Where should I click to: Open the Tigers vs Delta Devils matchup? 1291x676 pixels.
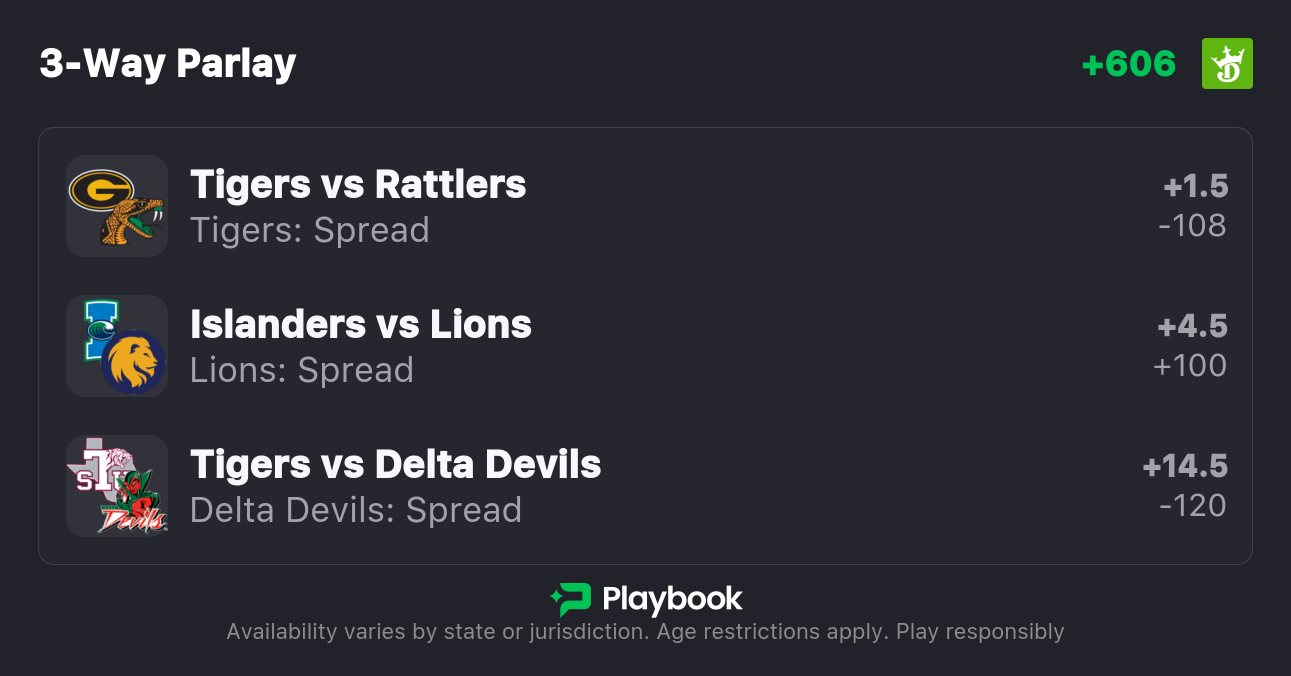coord(396,465)
